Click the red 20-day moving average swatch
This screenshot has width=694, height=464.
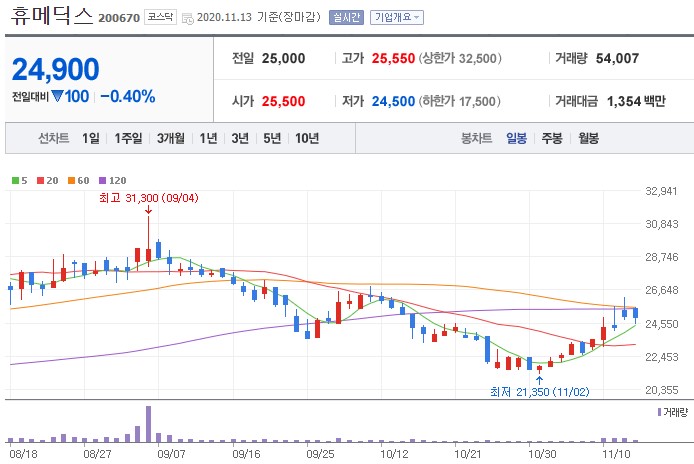tap(40, 181)
